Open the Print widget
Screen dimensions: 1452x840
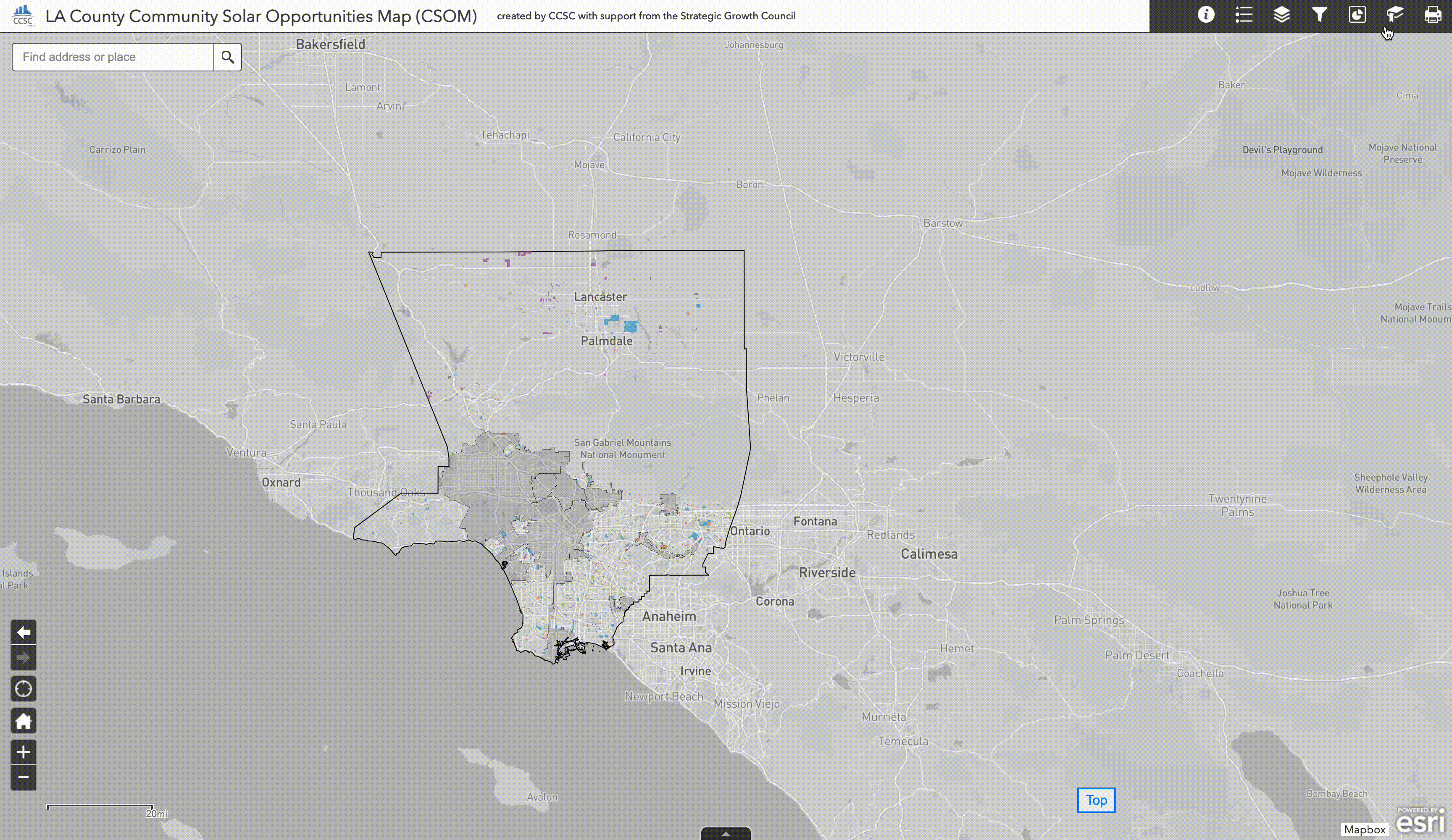click(1432, 15)
